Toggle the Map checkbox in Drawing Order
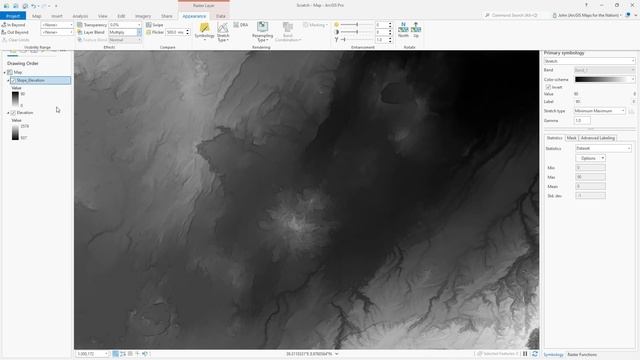 click(10, 72)
